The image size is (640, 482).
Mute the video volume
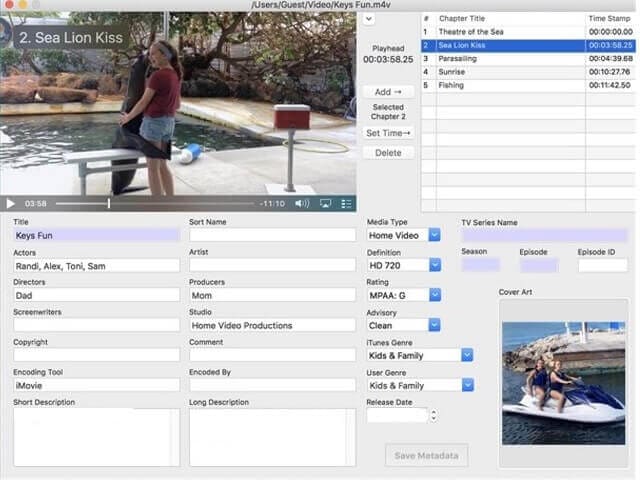(302, 203)
